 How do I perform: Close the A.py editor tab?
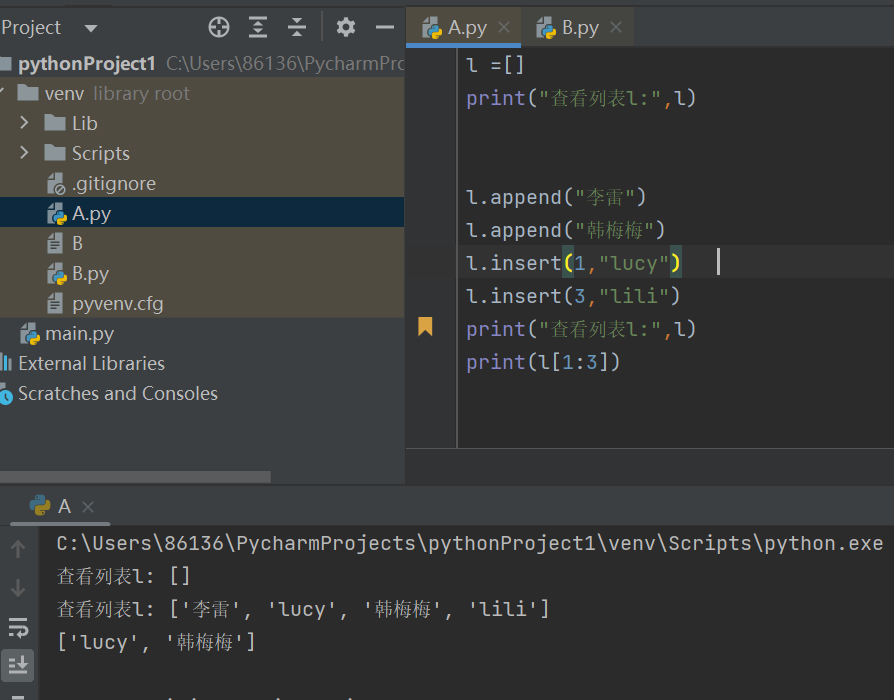point(504,27)
